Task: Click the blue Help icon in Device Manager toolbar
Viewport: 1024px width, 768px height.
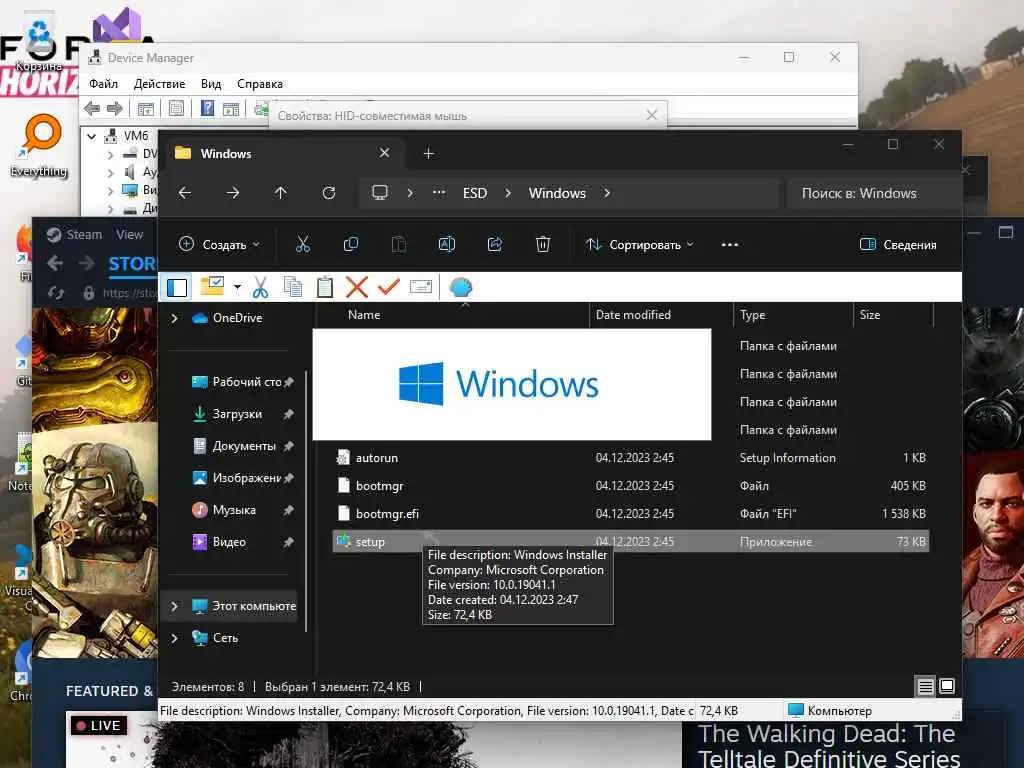Action: tap(207, 108)
